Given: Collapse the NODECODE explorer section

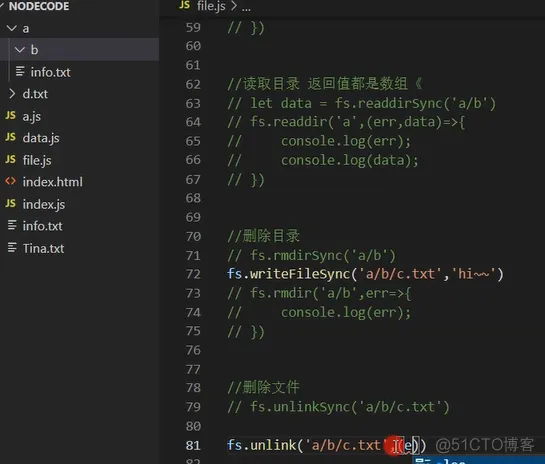Looking at the screenshot, I should click(38, 6).
